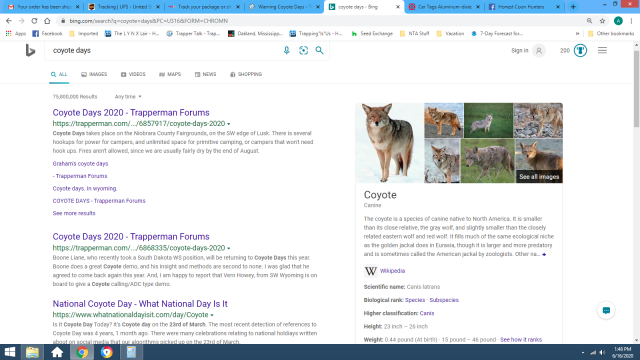Open the Apps bookmark shortcut
640x360 pixels.
click(x=16, y=33)
